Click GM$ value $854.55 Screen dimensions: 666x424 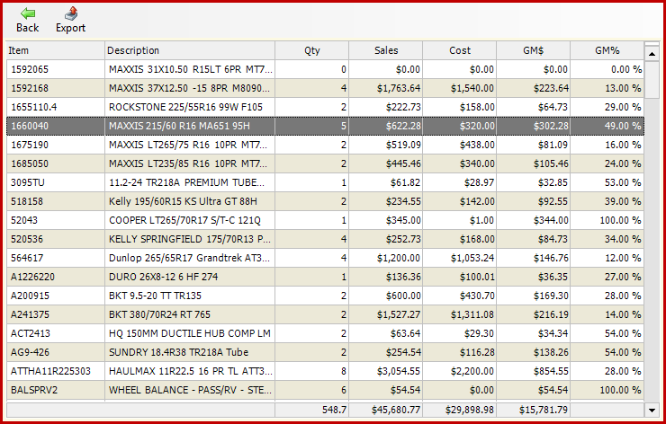coord(551,371)
